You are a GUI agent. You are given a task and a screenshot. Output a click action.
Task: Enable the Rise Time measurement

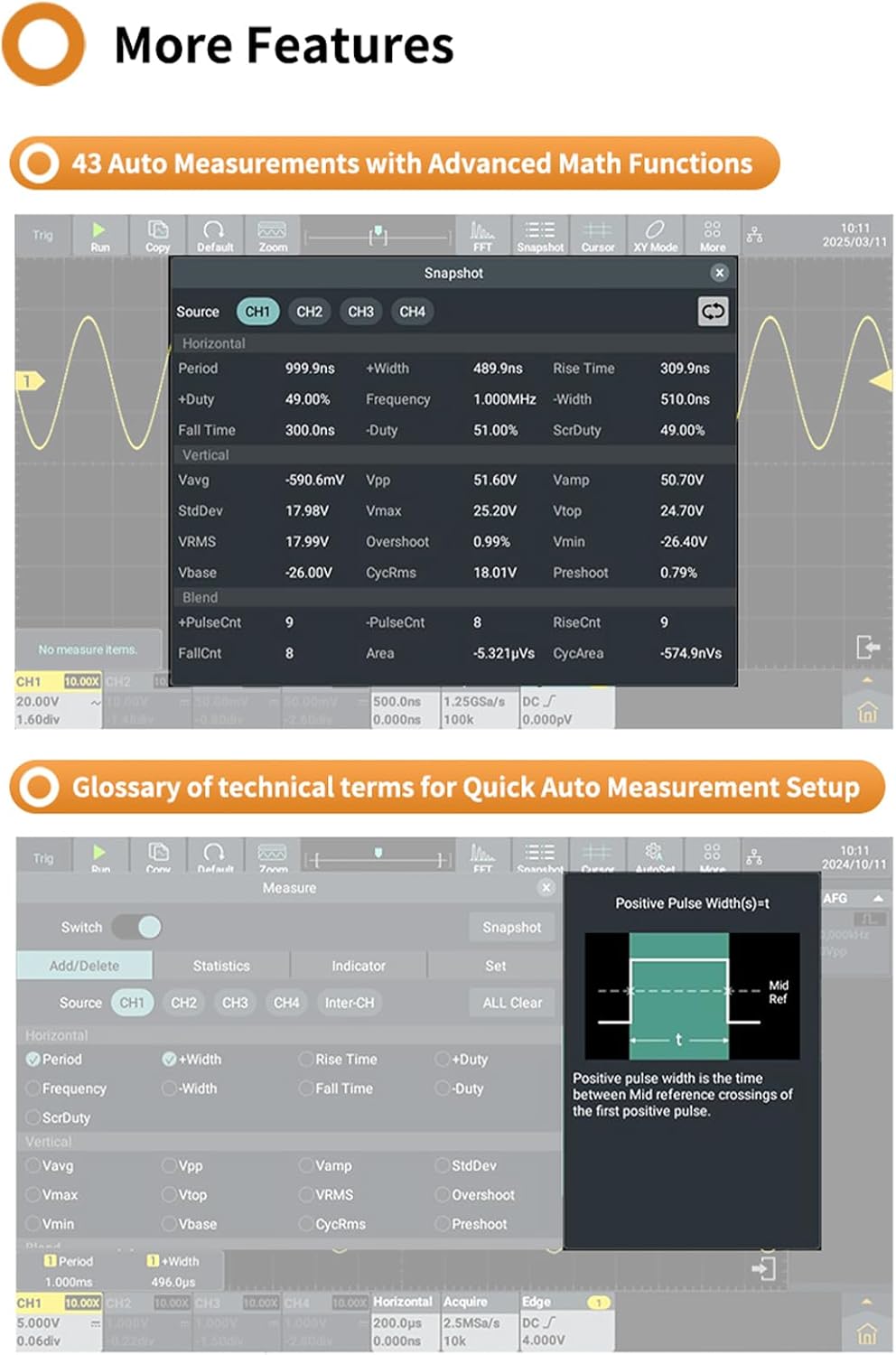pyautogui.click(x=306, y=1059)
